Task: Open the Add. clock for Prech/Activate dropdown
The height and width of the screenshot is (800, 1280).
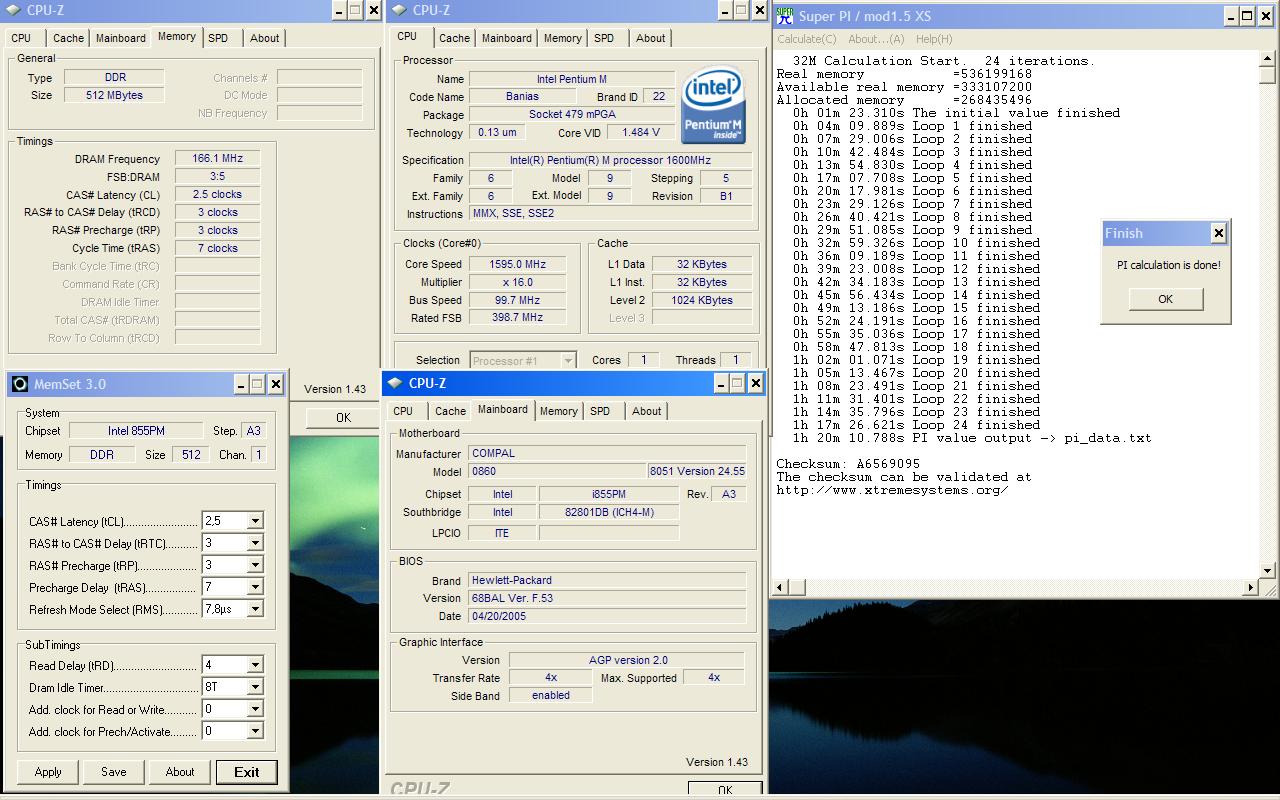Action: [x=255, y=731]
